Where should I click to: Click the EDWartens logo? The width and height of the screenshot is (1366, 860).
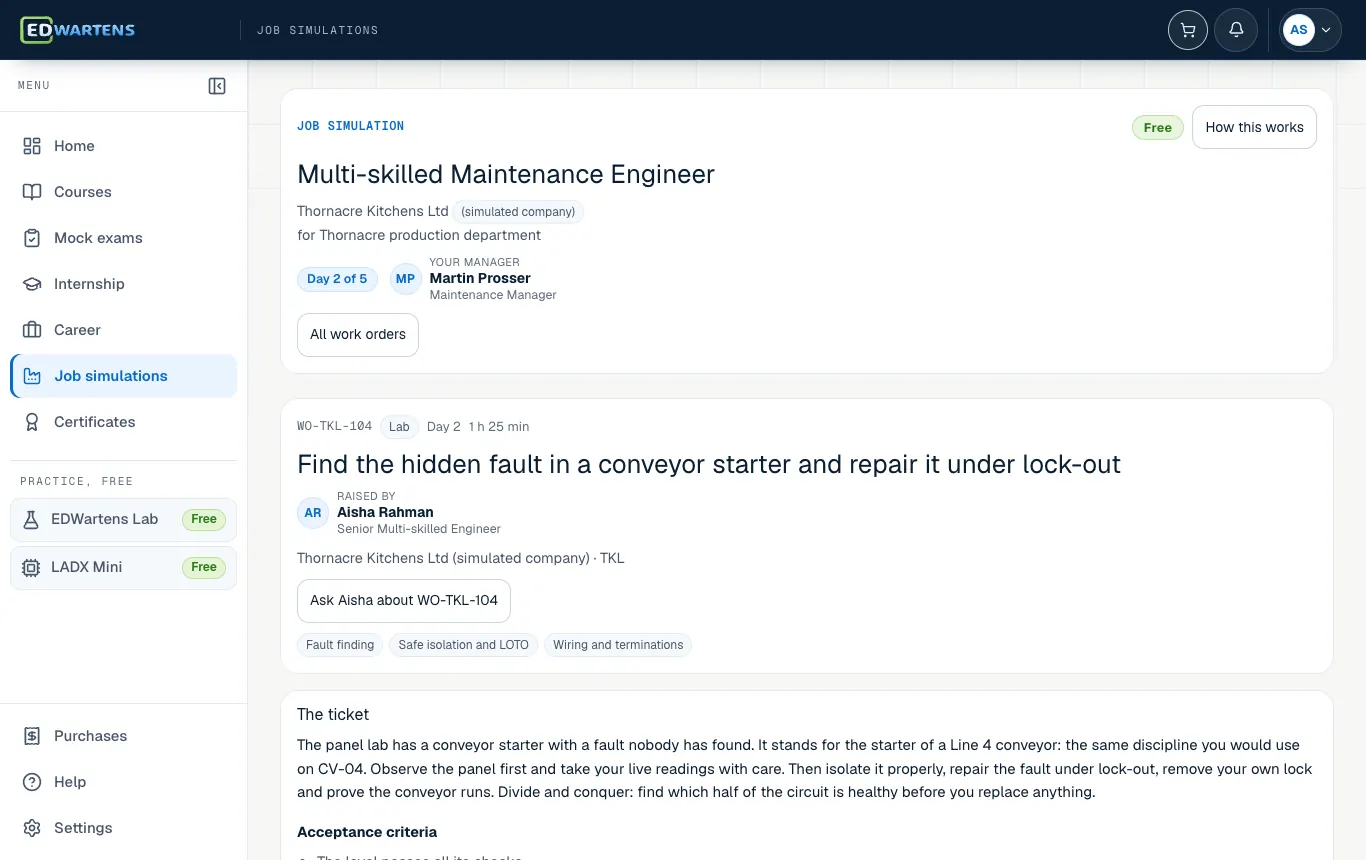pyautogui.click(x=78, y=30)
